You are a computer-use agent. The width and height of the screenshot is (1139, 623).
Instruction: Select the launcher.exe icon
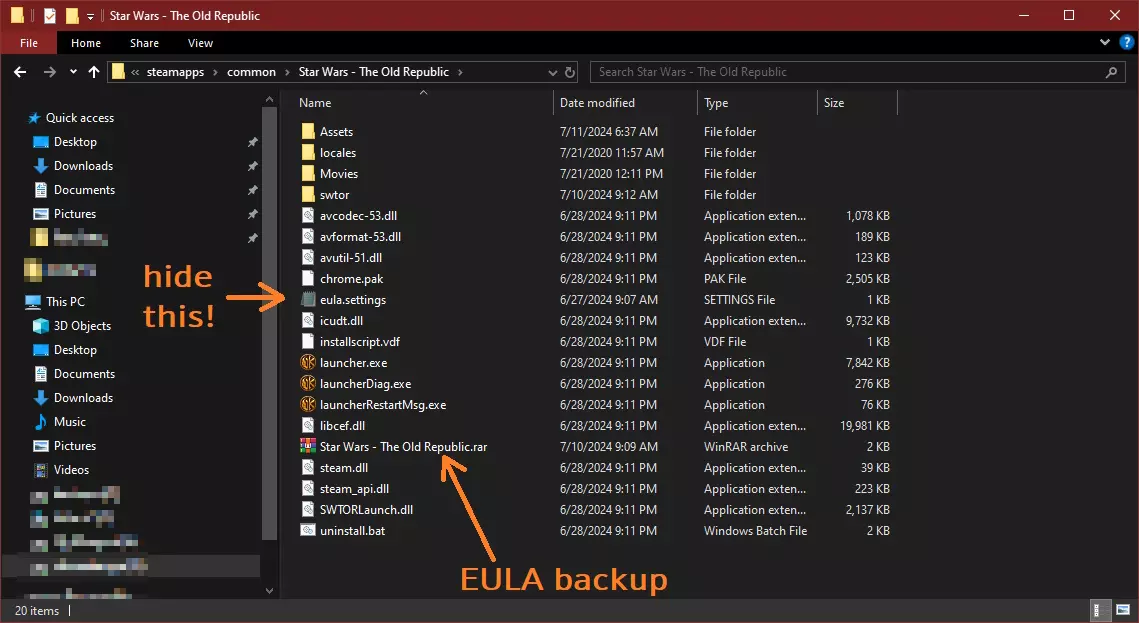click(x=308, y=362)
